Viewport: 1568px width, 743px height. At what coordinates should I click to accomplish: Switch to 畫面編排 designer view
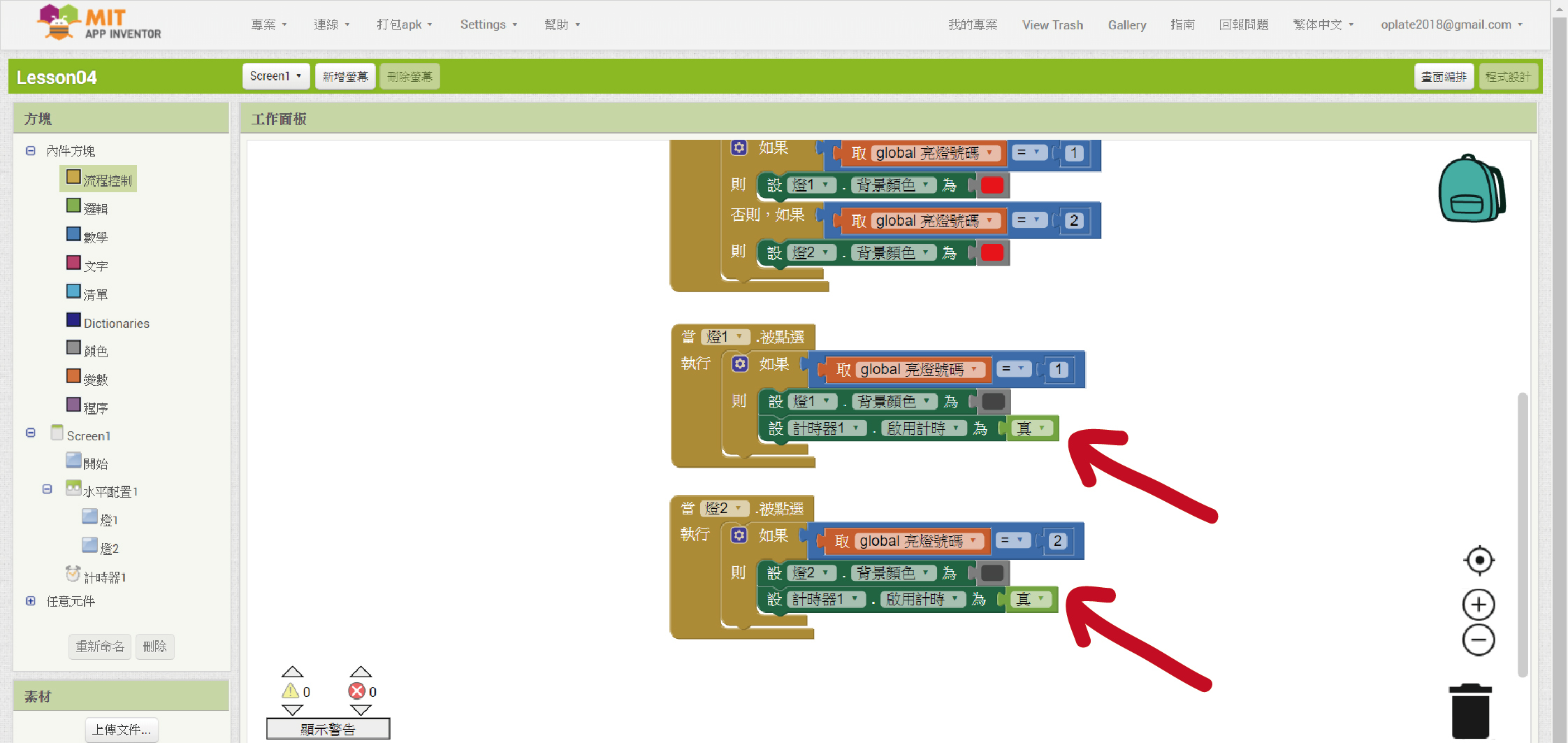point(1444,76)
